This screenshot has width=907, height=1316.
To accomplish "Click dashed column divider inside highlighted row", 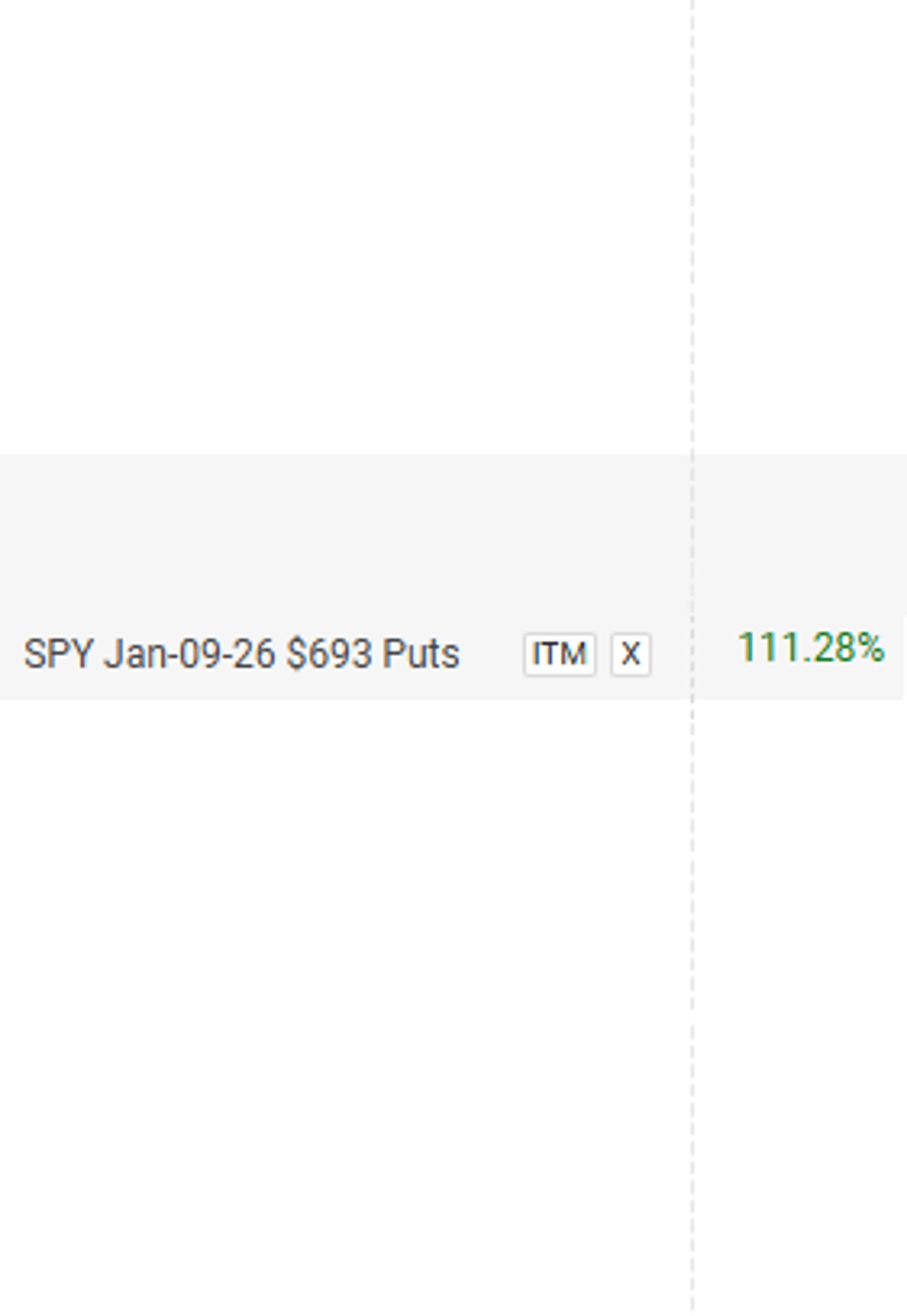I will point(692,577).
